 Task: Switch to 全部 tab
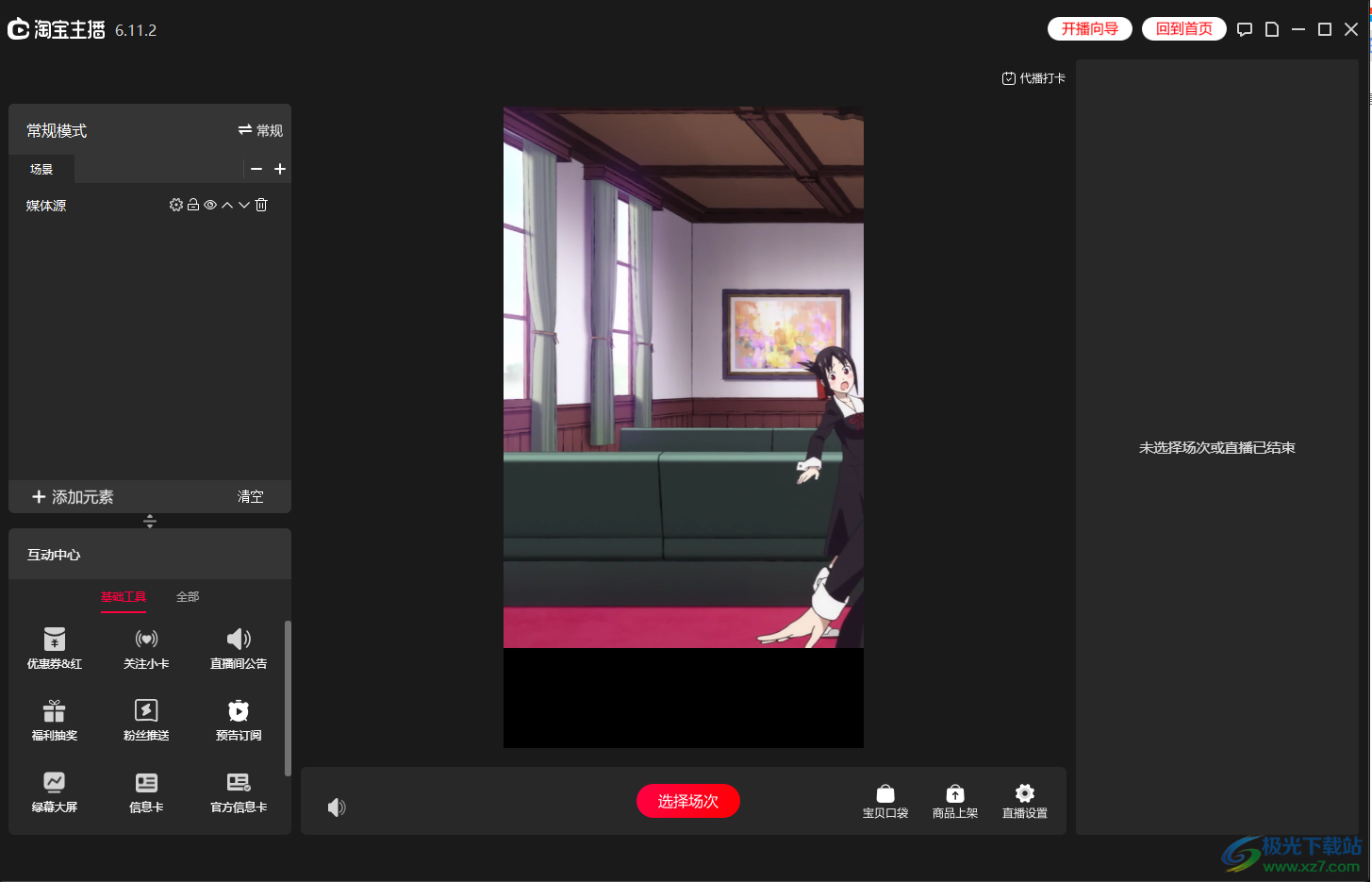pyautogui.click(x=188, y=597)
